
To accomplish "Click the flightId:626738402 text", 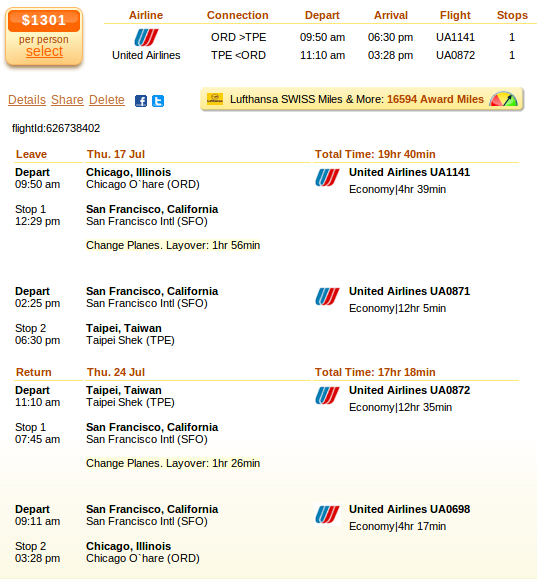I will tap(56, 128).
